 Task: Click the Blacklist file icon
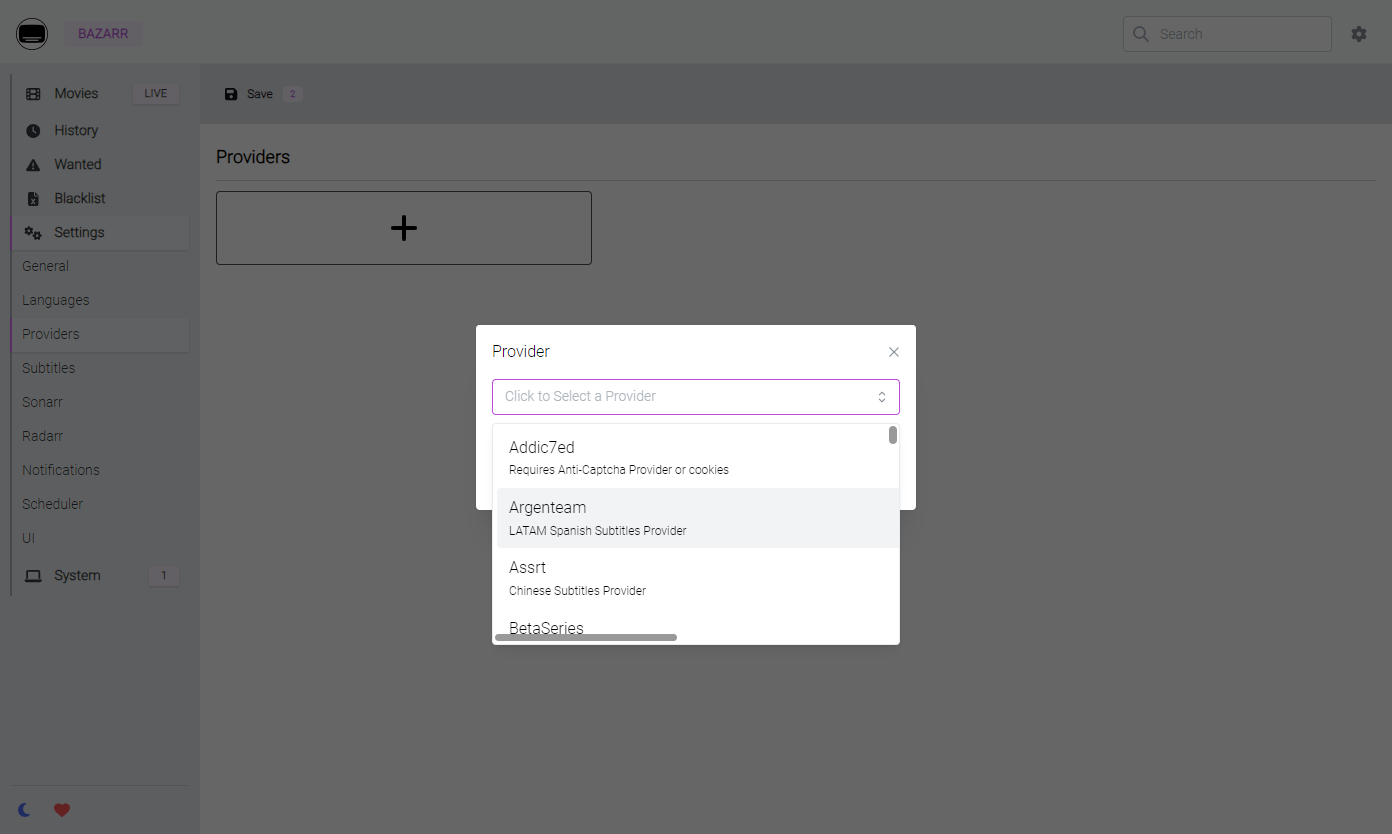pos(33,199)
